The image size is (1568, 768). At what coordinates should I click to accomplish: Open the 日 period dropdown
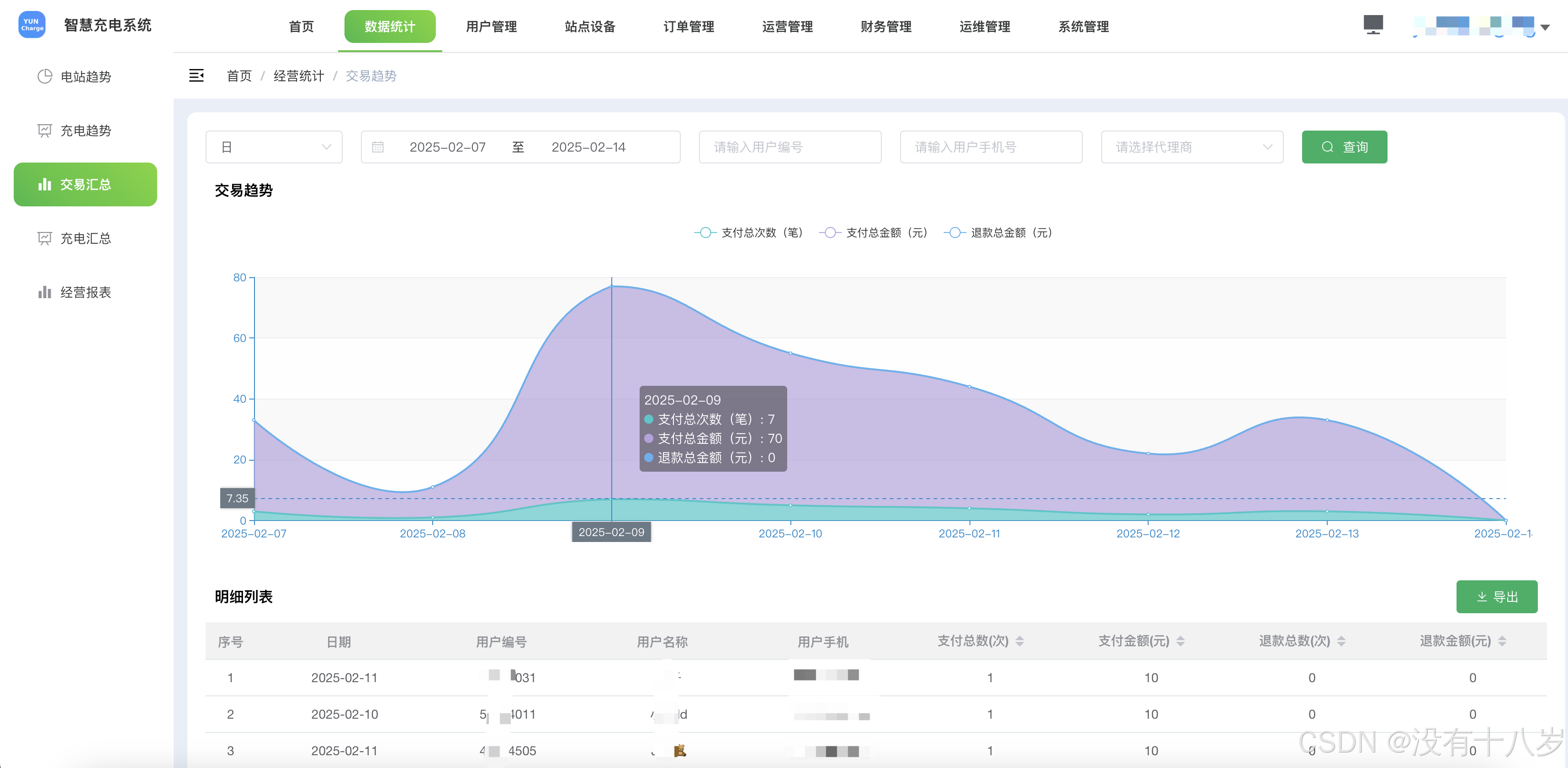coord(274,147)
